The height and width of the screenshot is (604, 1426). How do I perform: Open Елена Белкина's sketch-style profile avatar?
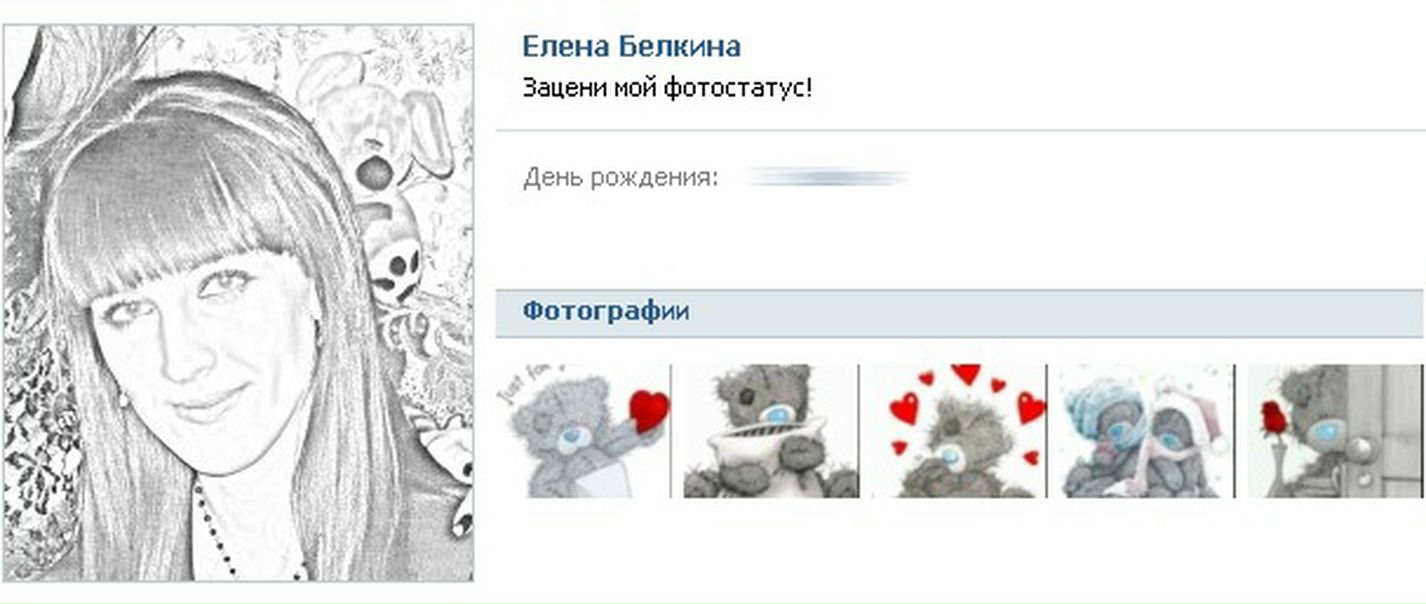click(238, 303)
